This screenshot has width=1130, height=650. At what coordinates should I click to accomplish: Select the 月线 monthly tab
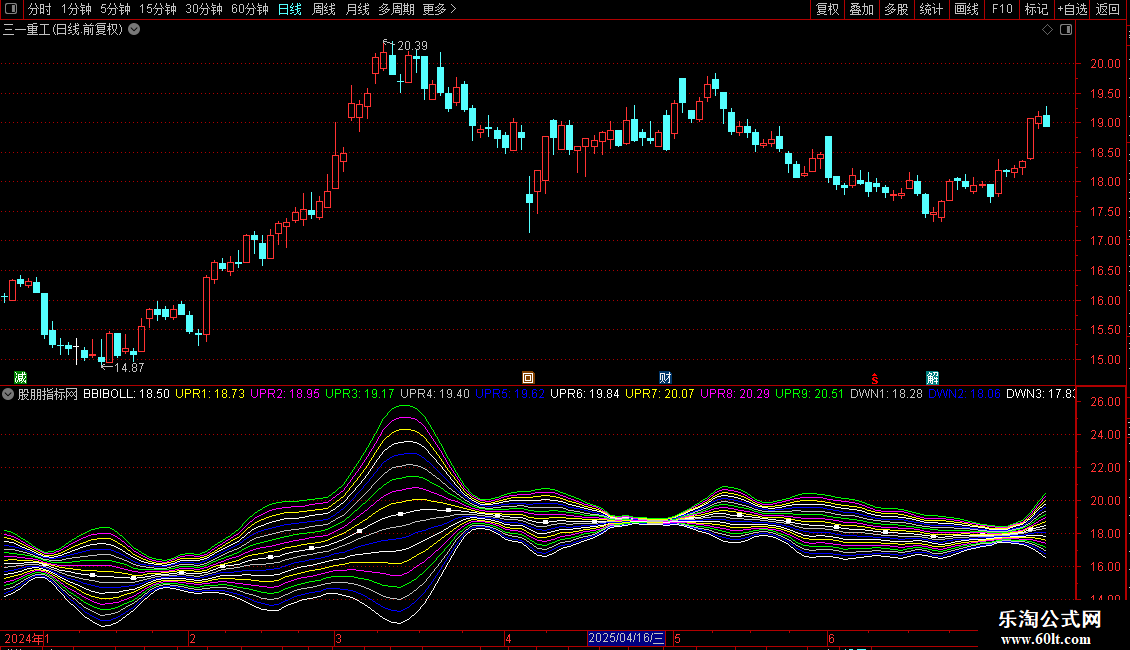point(357,9)
